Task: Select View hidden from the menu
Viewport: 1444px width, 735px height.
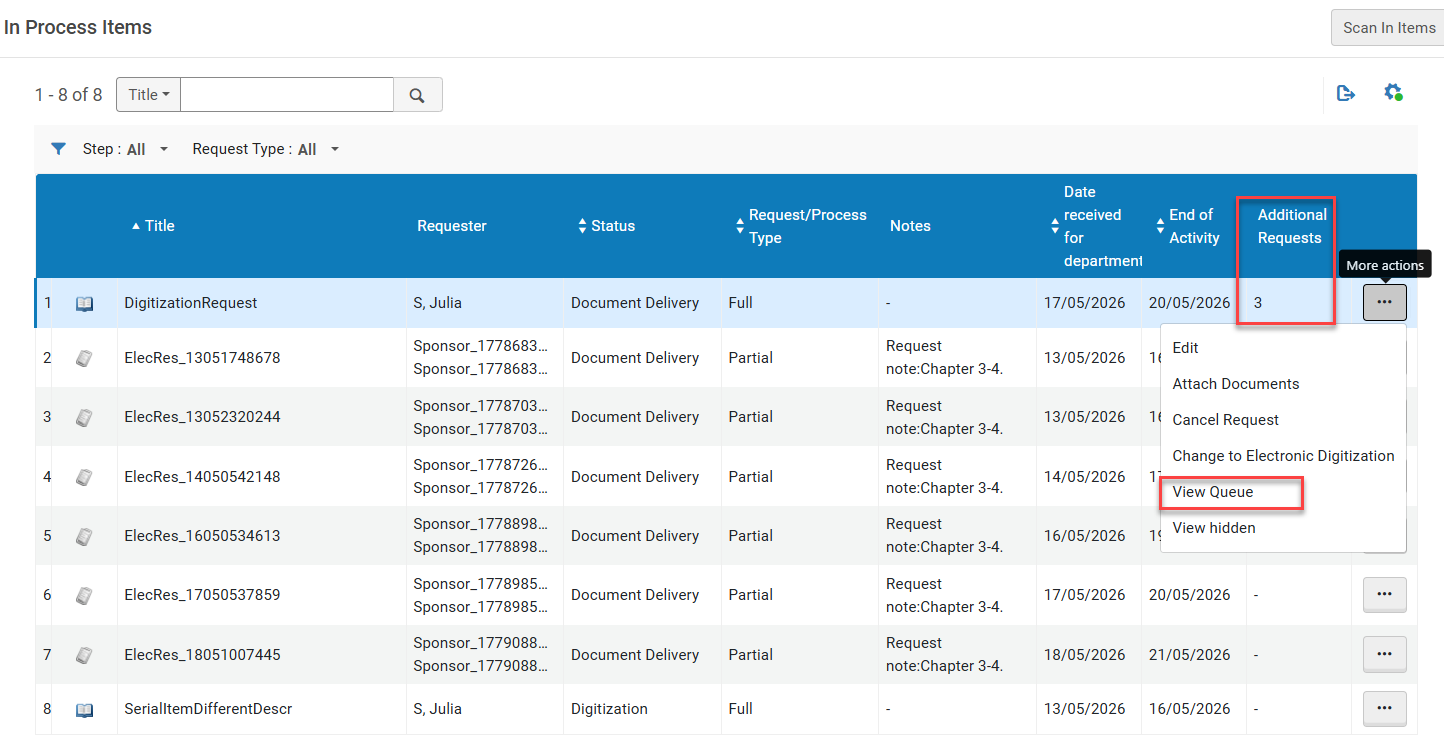Action: click(x=1214, y=528)
